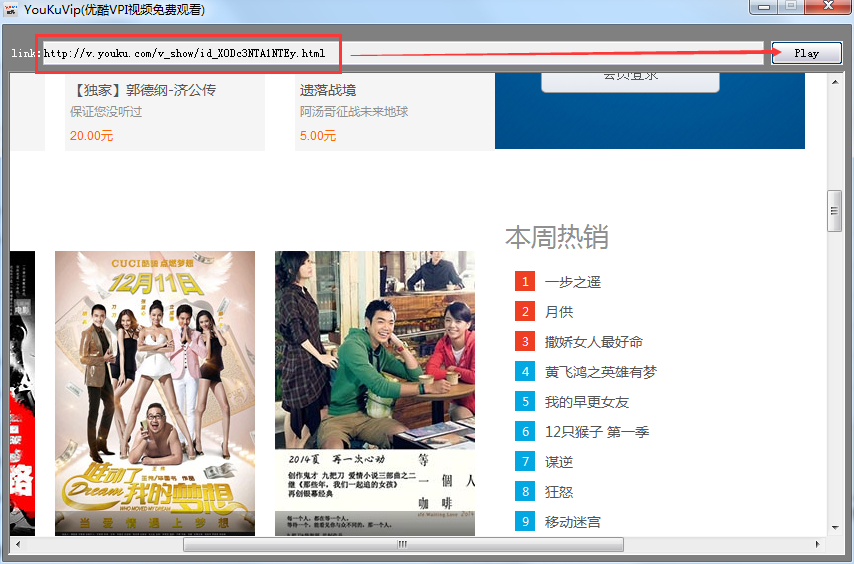Focus the link URL input field
This screenshot has height=564, width=854.
point(403,53)
